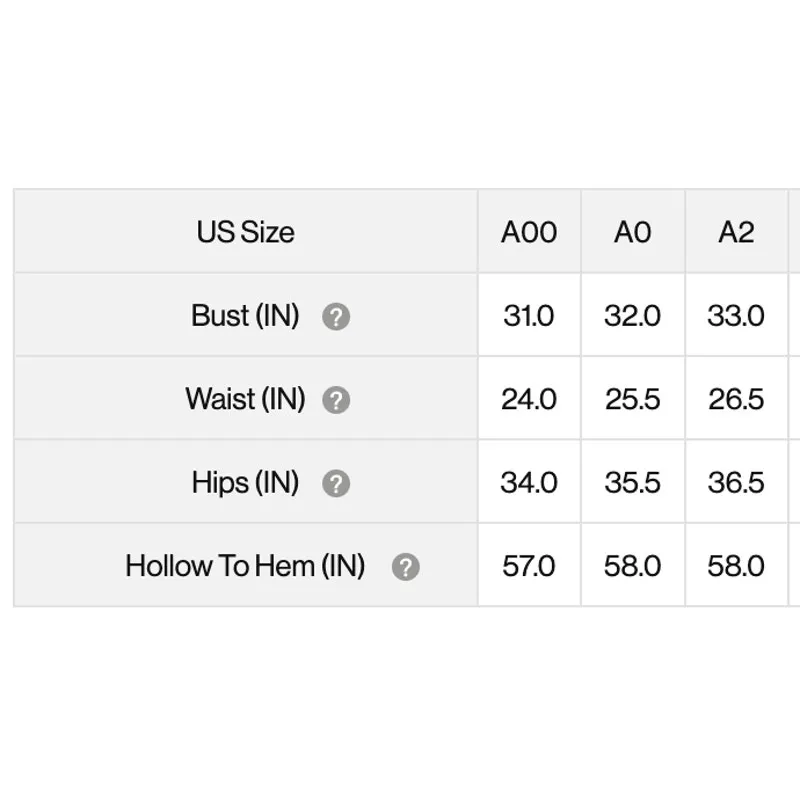Click the 34.0 hips value for A00
The width and height of the screenshot is (800, 800).
tap(529, 483)
